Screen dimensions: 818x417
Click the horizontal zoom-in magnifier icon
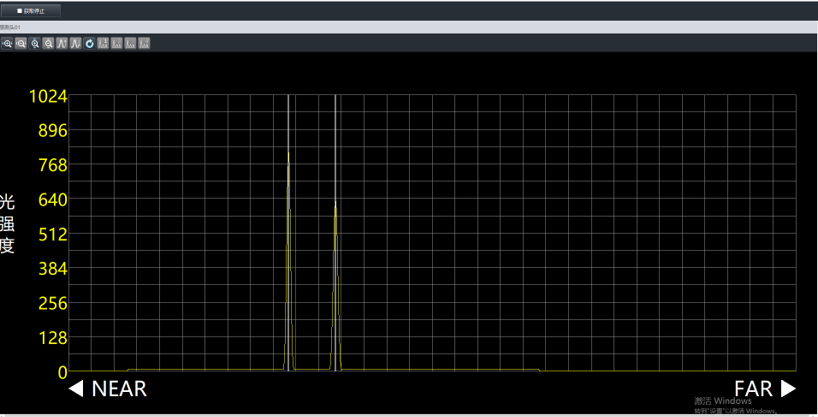coord(7,44)
